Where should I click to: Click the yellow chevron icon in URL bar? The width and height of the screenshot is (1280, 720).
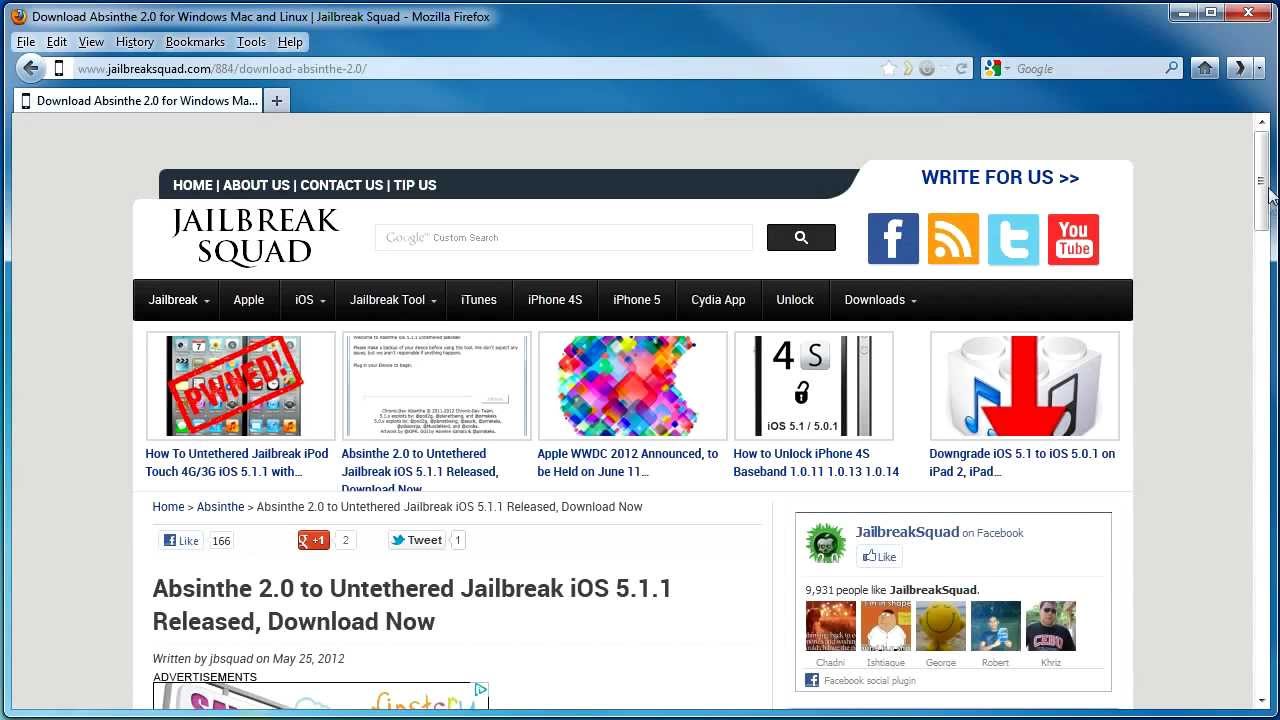tap(908, 68)
